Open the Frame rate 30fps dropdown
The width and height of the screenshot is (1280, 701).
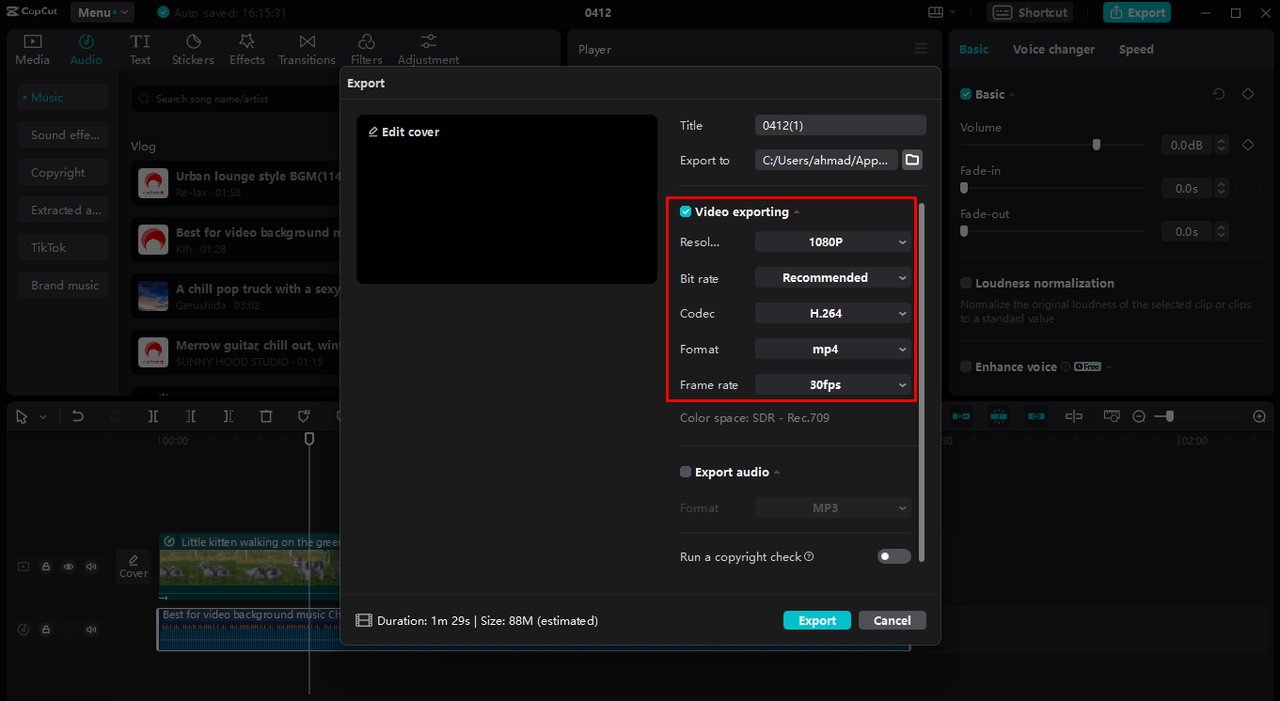tap(833, 385)
